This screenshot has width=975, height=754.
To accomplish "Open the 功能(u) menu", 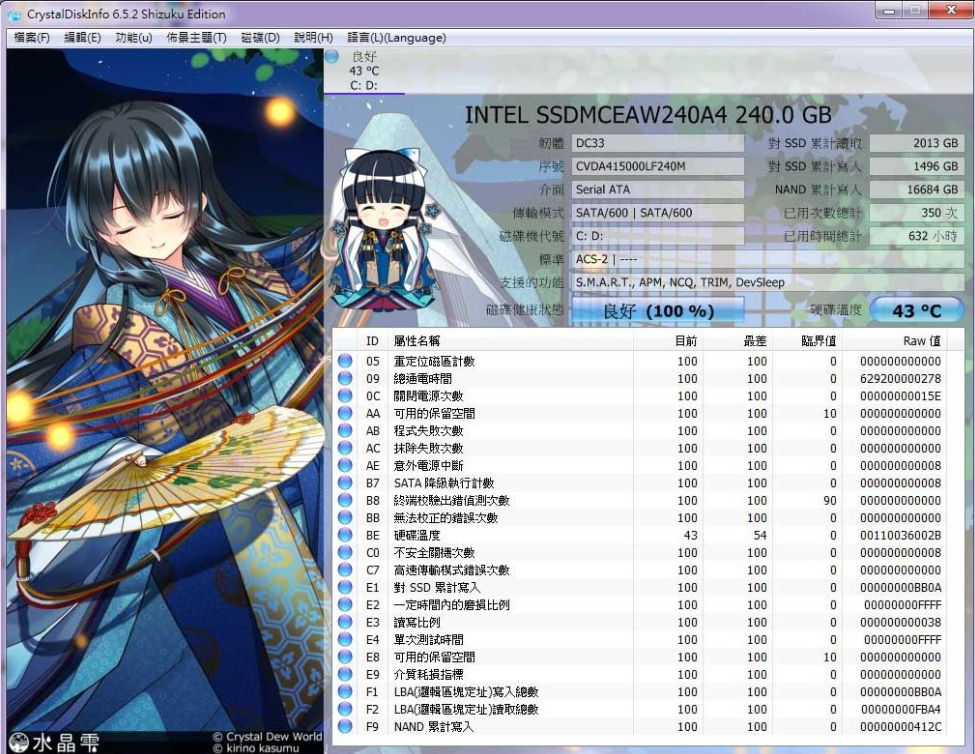I will click(x=133, y=38).
